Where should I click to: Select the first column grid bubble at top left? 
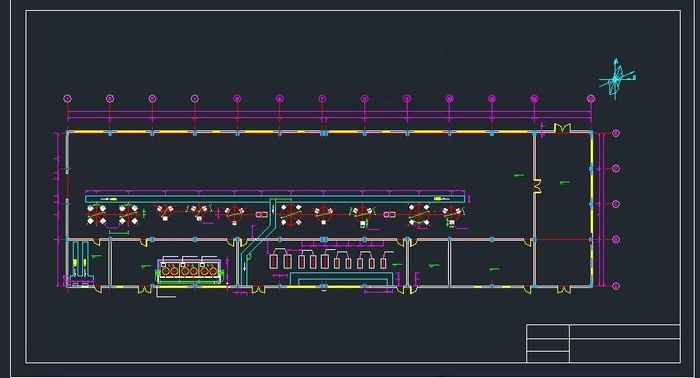67,98
